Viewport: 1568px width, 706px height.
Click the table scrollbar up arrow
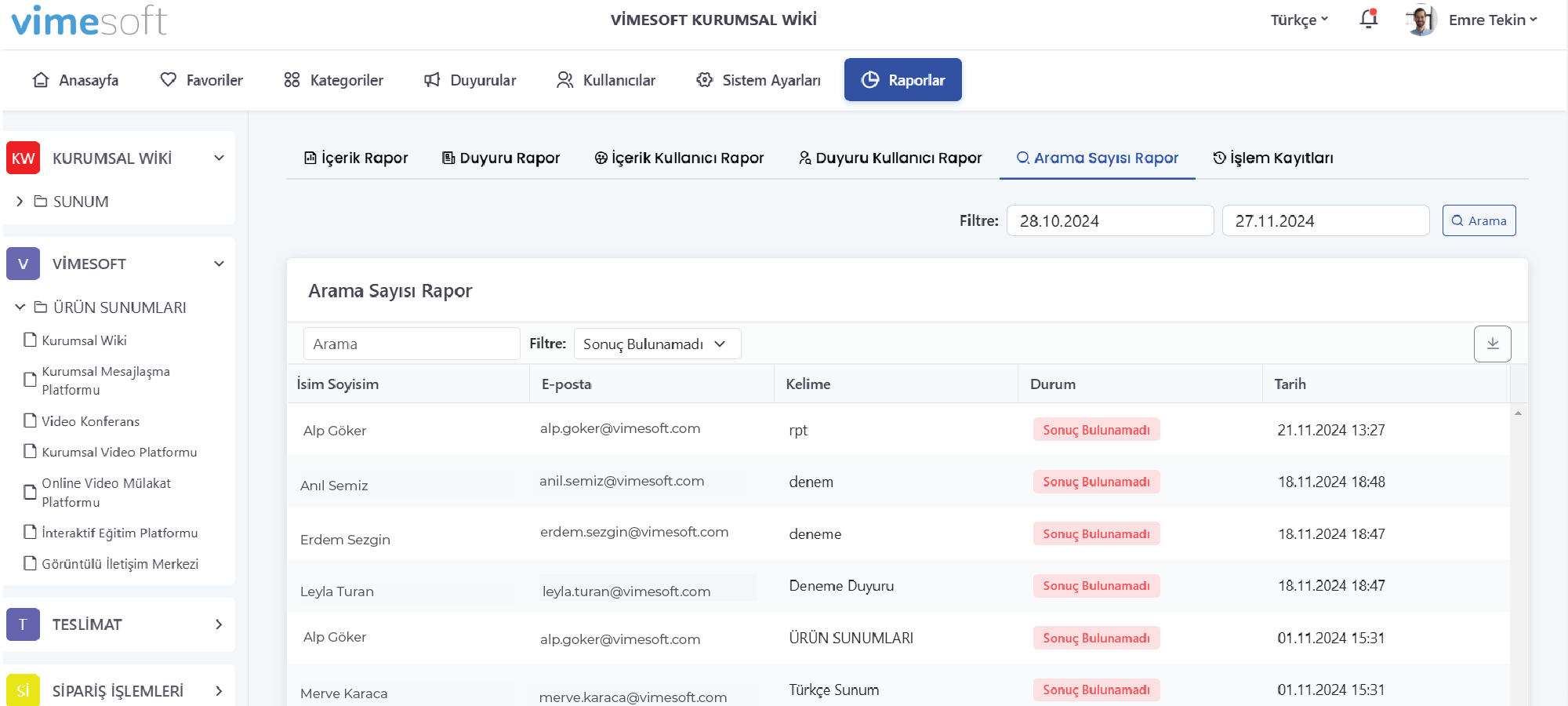tap(1519, 413)
